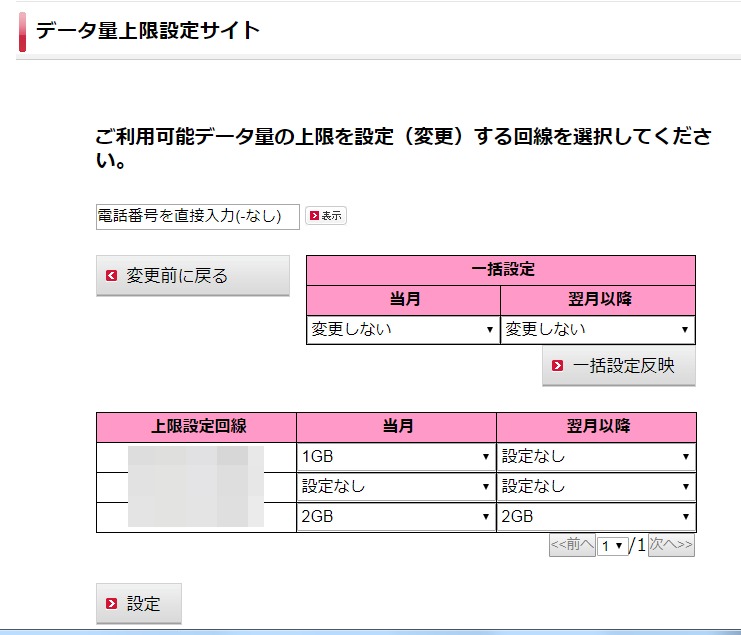The image size is (741, 635).
Task: Click the 設定 button at the bottom
Action: [138, 604]
